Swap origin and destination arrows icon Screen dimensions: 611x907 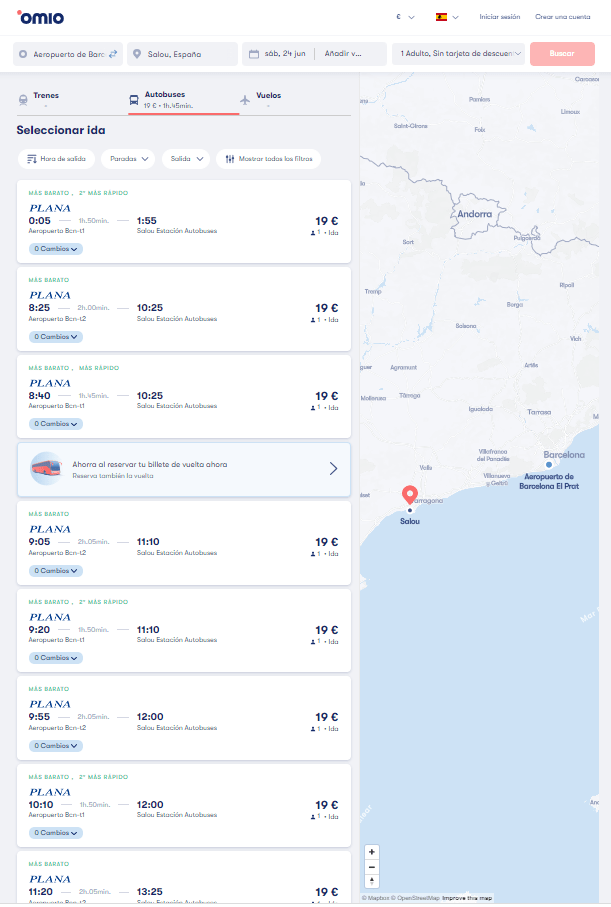(x=113, y=54)
